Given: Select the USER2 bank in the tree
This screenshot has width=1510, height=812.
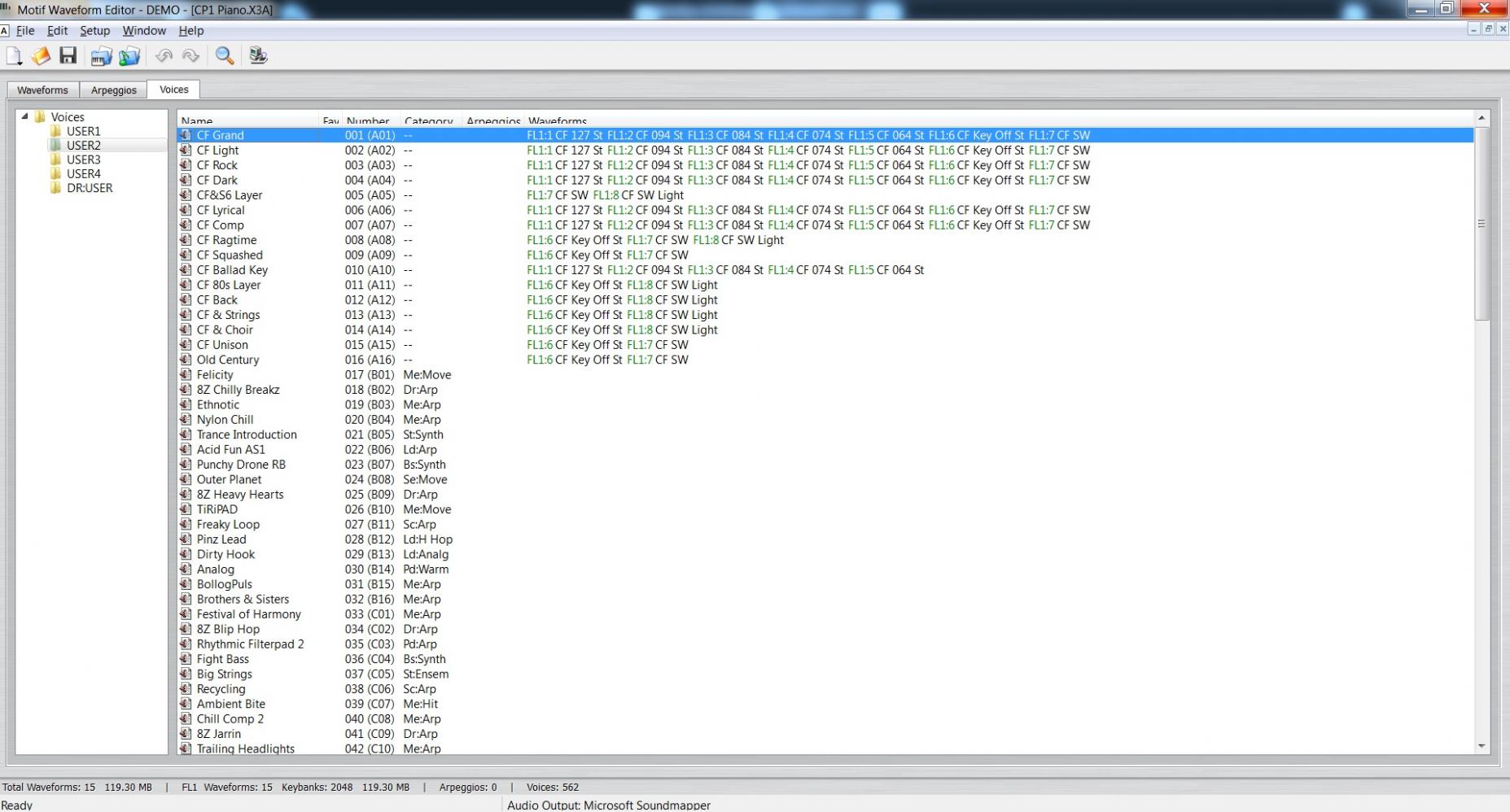Looking at the screenshot, I should click(84, 146).
